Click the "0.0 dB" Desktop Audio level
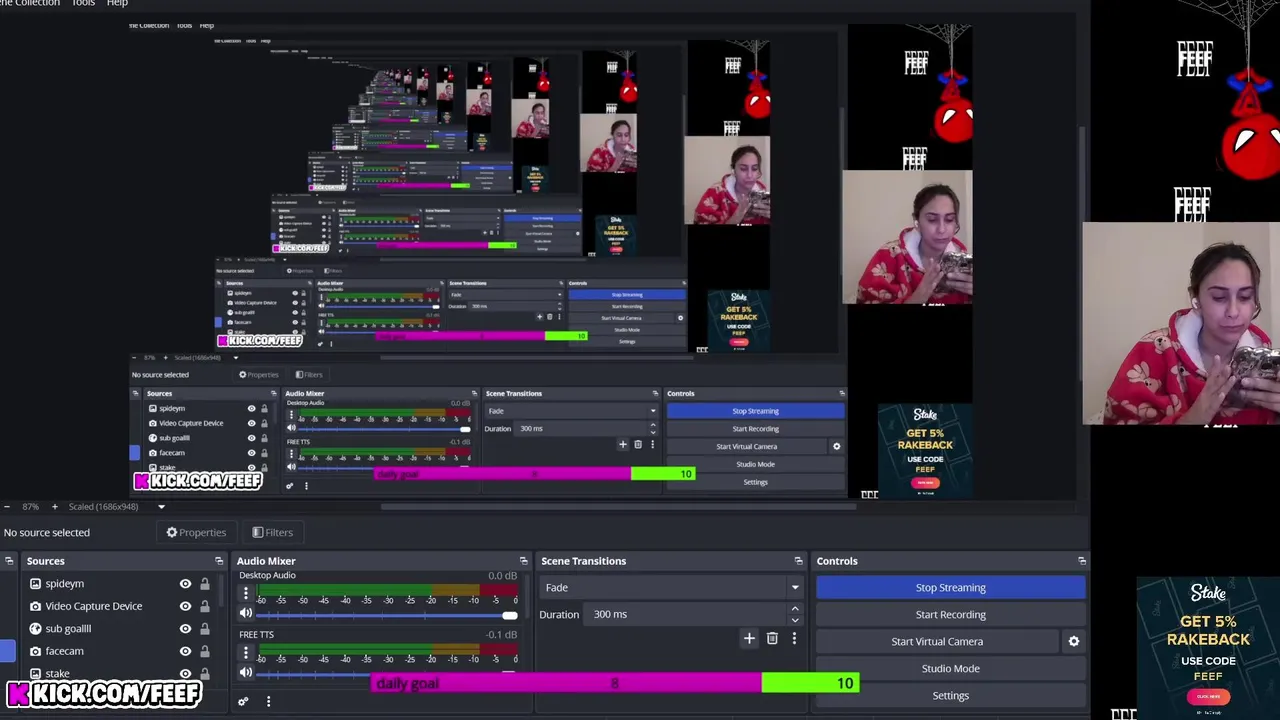The width and height of the screenshot is (1280, 720). (502, 576)
